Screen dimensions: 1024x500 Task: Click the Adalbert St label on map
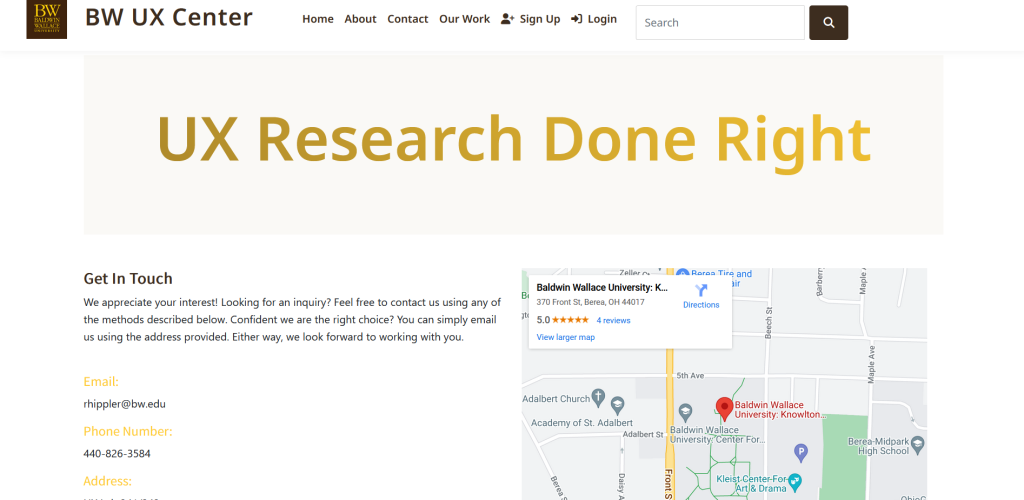tap(643, 434)
